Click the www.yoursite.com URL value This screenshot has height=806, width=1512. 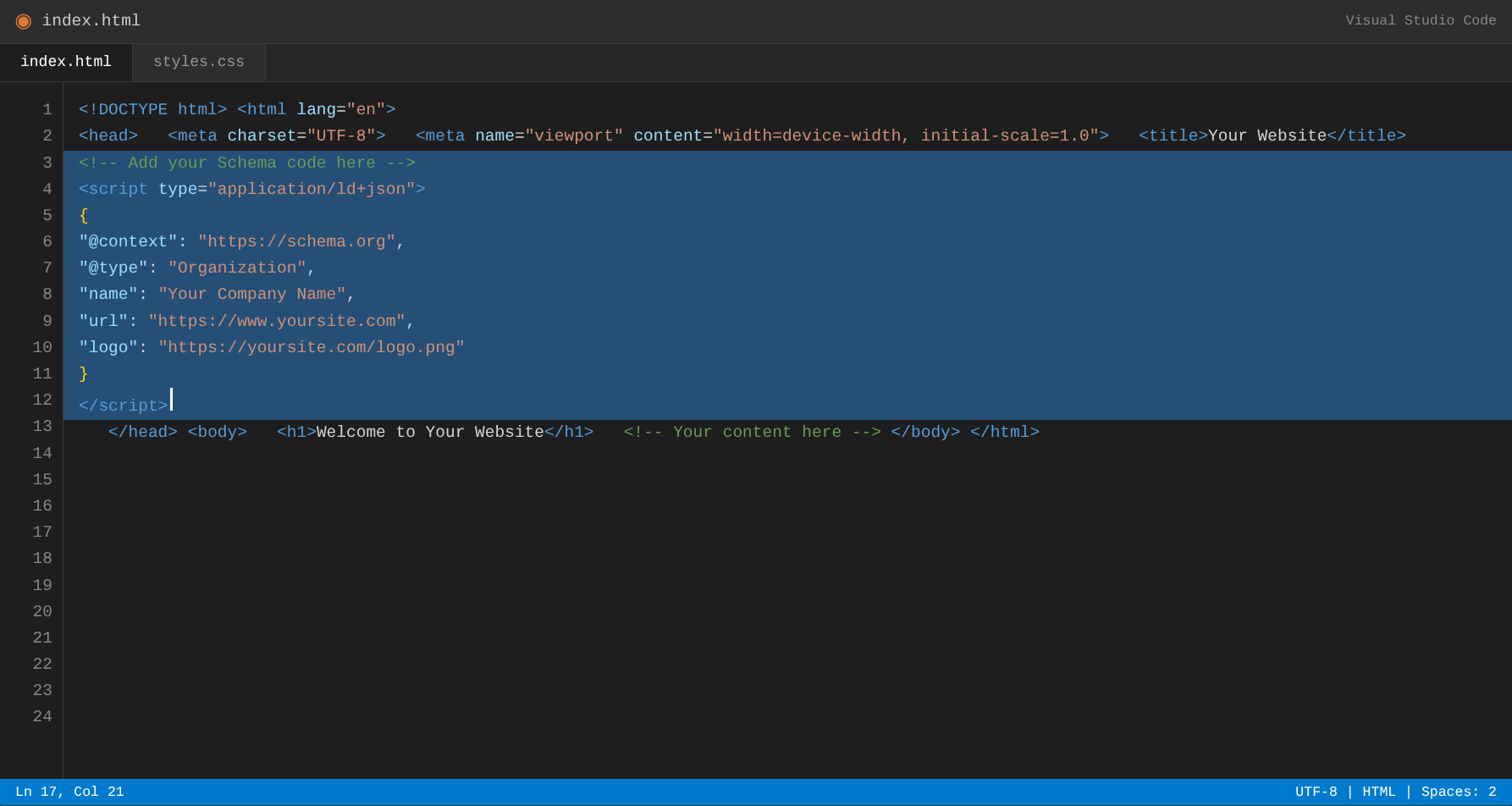277,322
